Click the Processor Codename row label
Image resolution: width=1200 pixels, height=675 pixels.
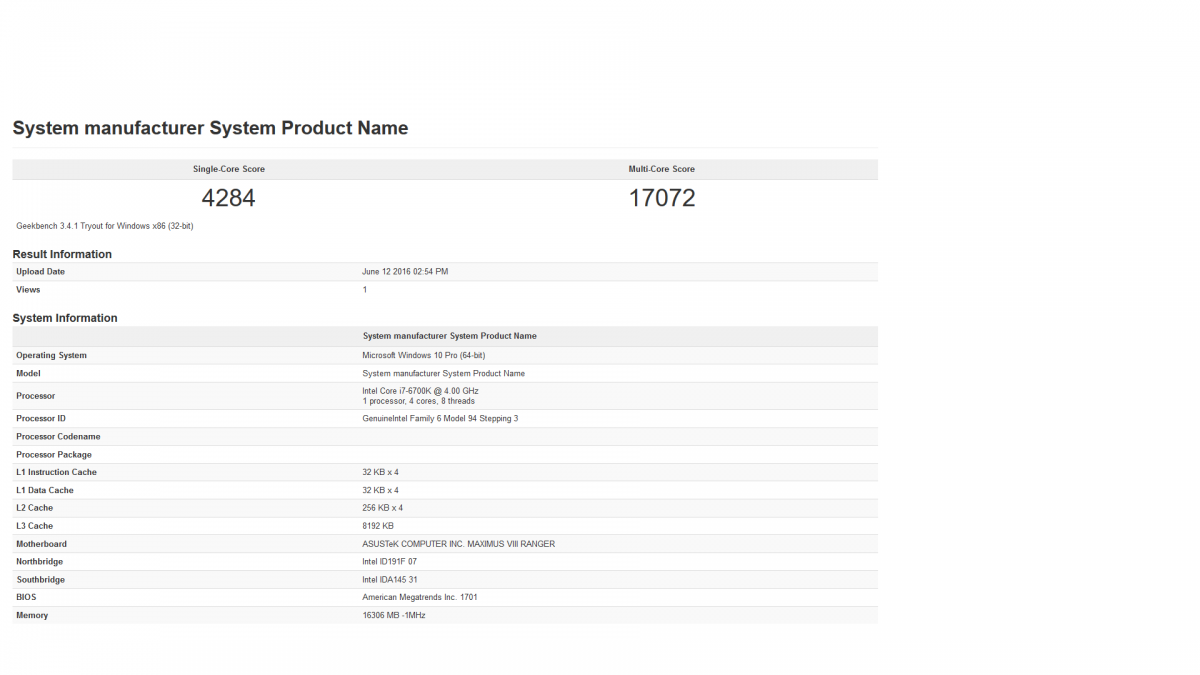click(58, 437)
